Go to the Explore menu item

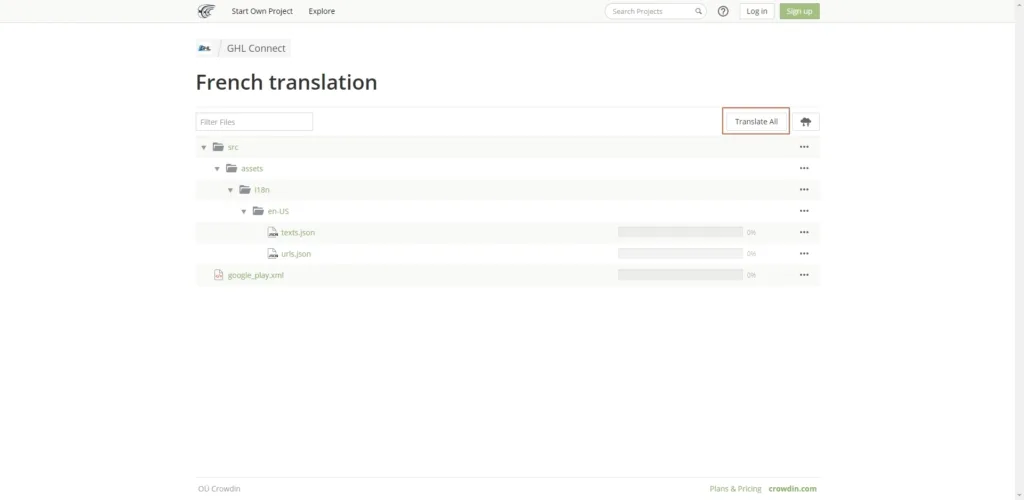tap(322, 11)
